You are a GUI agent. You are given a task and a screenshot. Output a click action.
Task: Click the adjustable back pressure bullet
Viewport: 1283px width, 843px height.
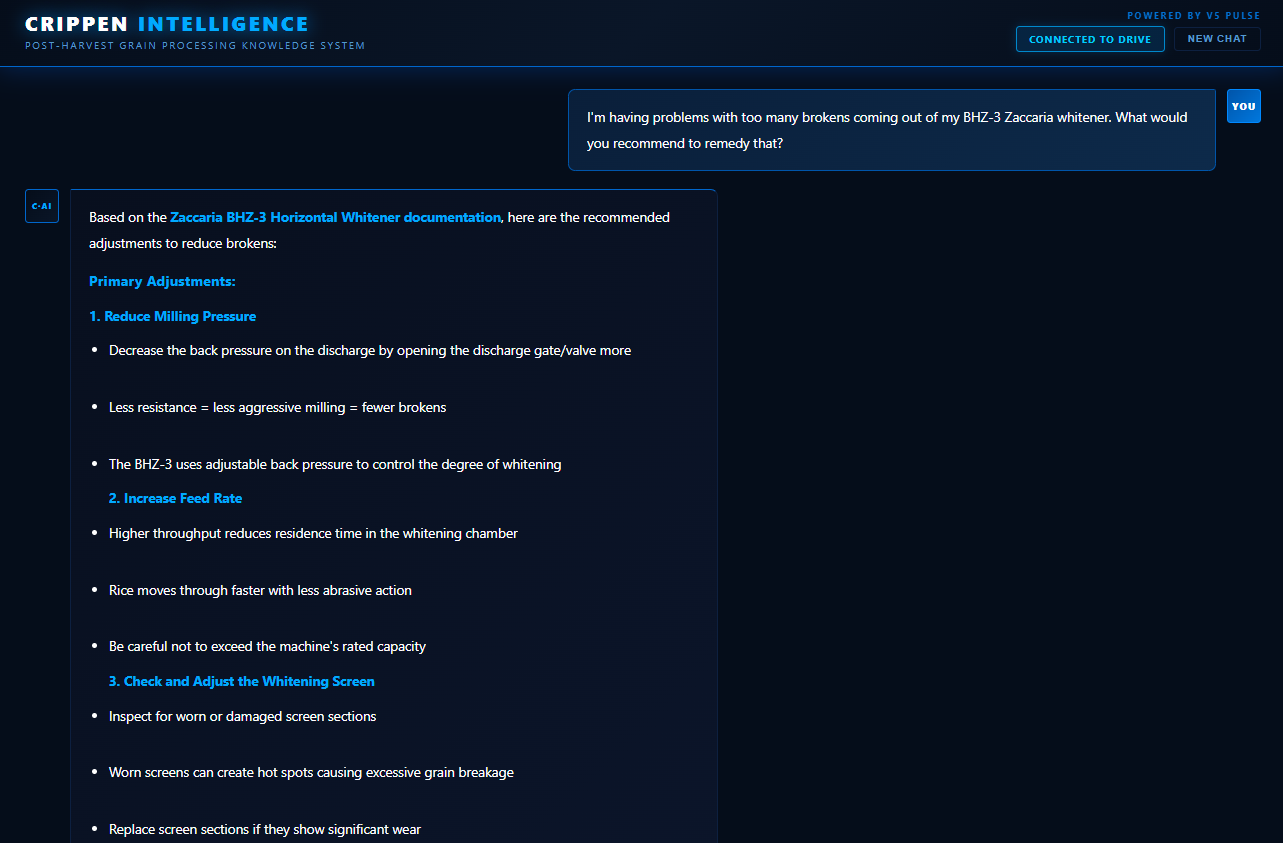pos(335,465)
